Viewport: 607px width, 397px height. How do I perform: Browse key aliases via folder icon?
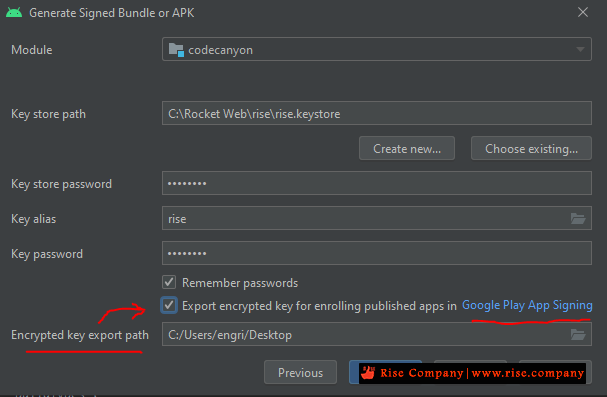coord(578,219)
